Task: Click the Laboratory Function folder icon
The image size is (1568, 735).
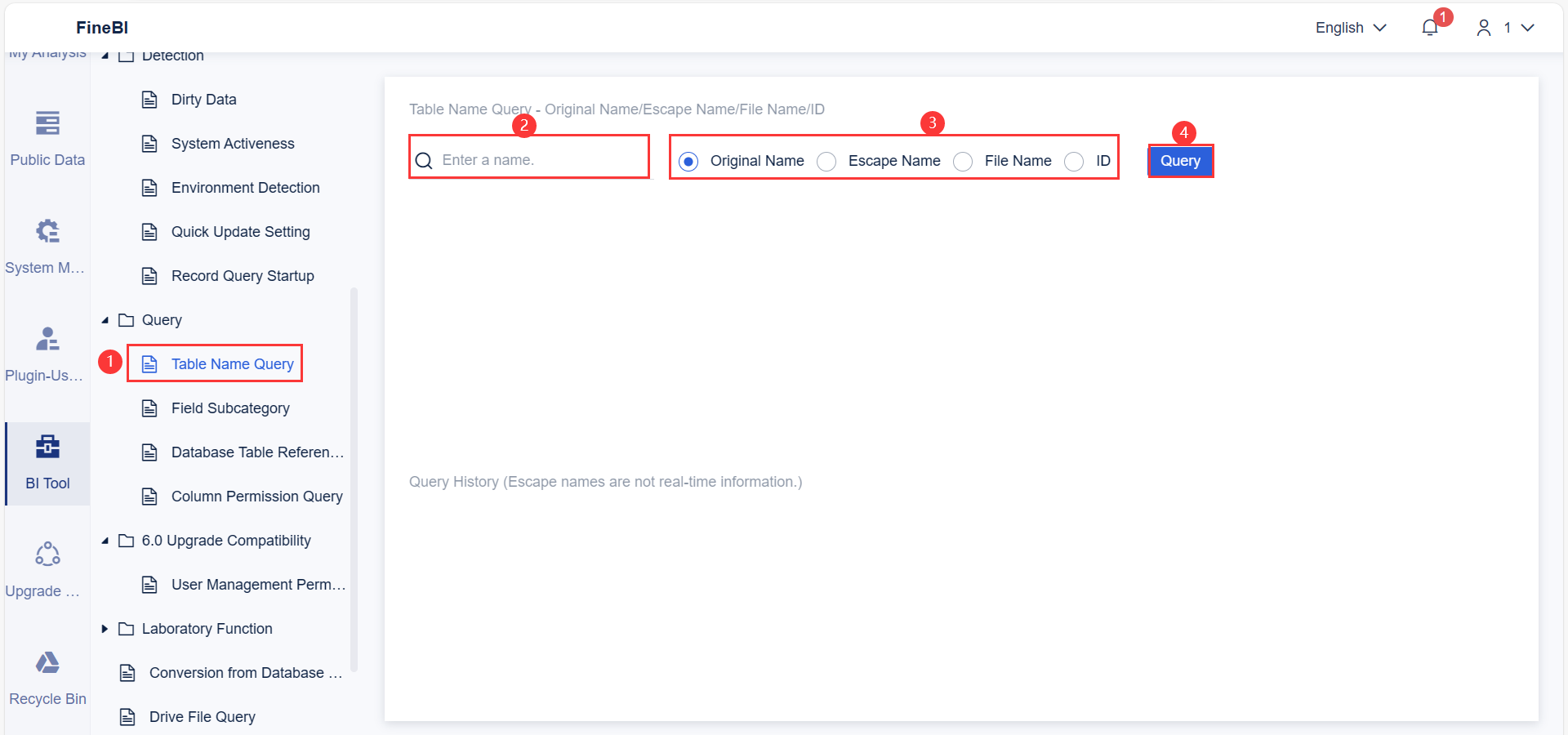Action: click(127, 629)
